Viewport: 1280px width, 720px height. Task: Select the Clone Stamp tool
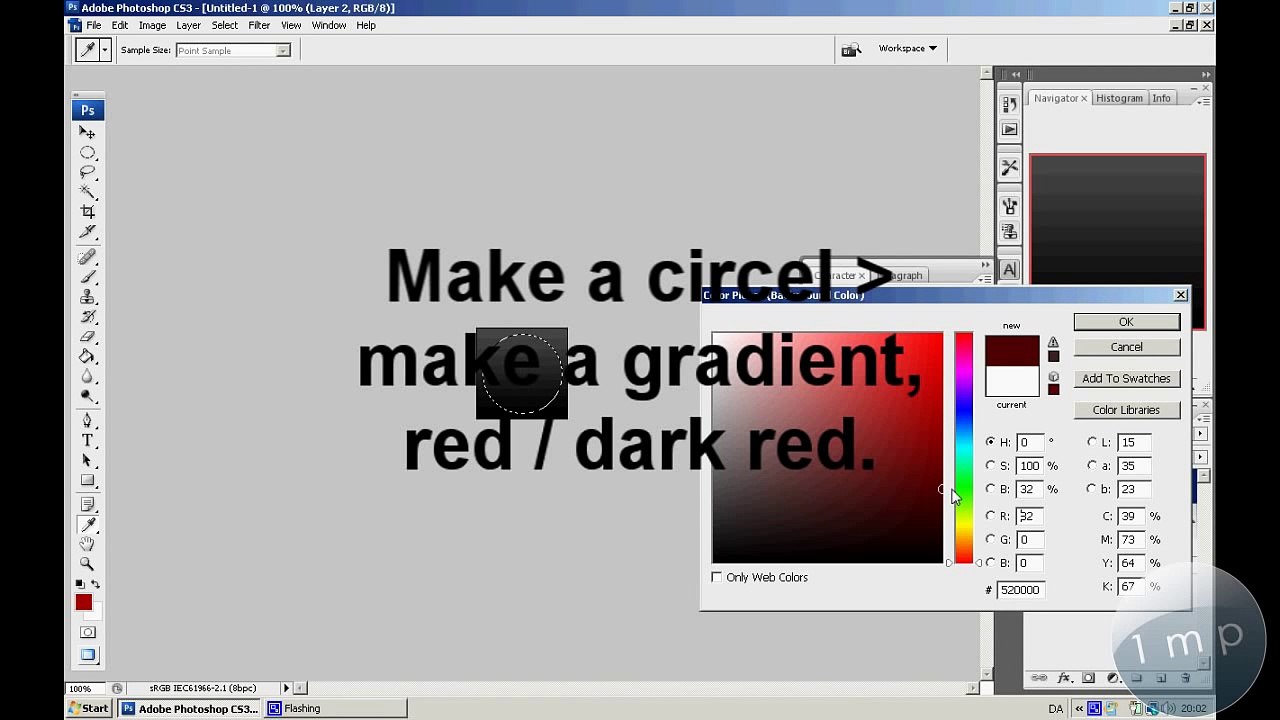pos(88,297)
